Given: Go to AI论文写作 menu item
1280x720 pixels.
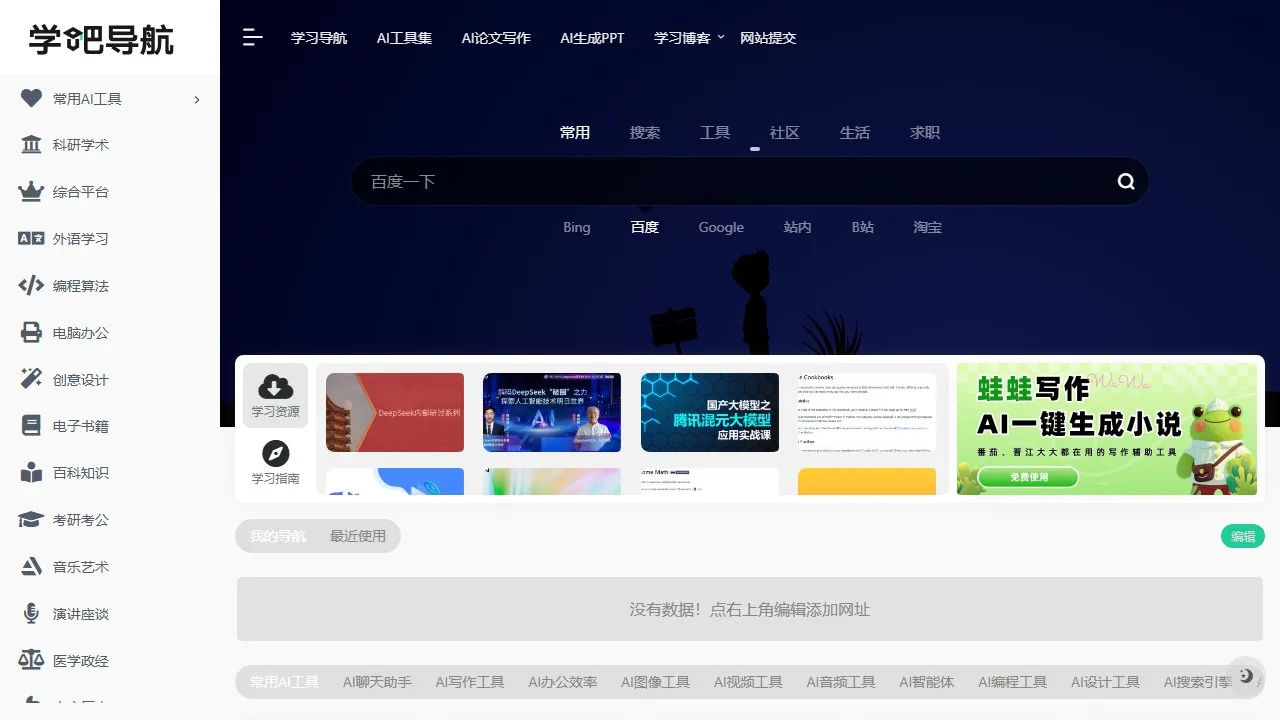Looking at the screenshot, I should (x=496, y=38).
